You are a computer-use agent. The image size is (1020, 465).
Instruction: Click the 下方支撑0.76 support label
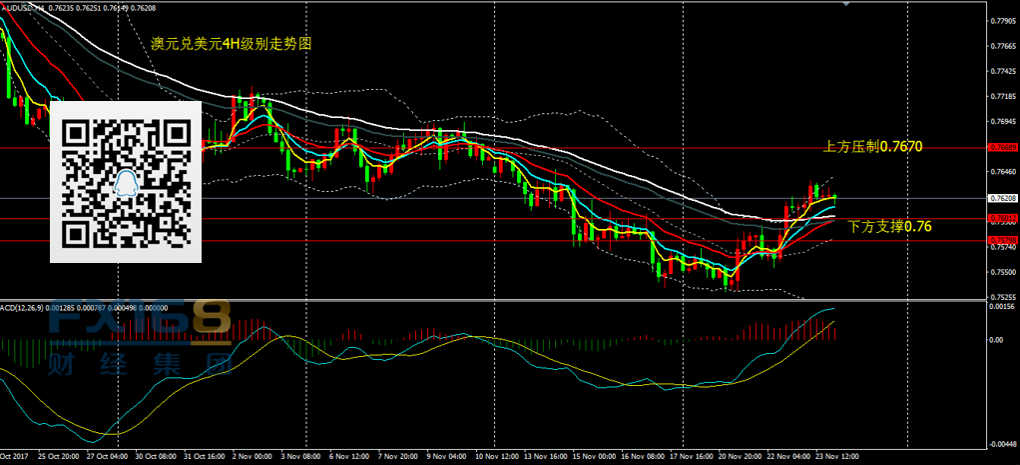(x=889, y=227)
